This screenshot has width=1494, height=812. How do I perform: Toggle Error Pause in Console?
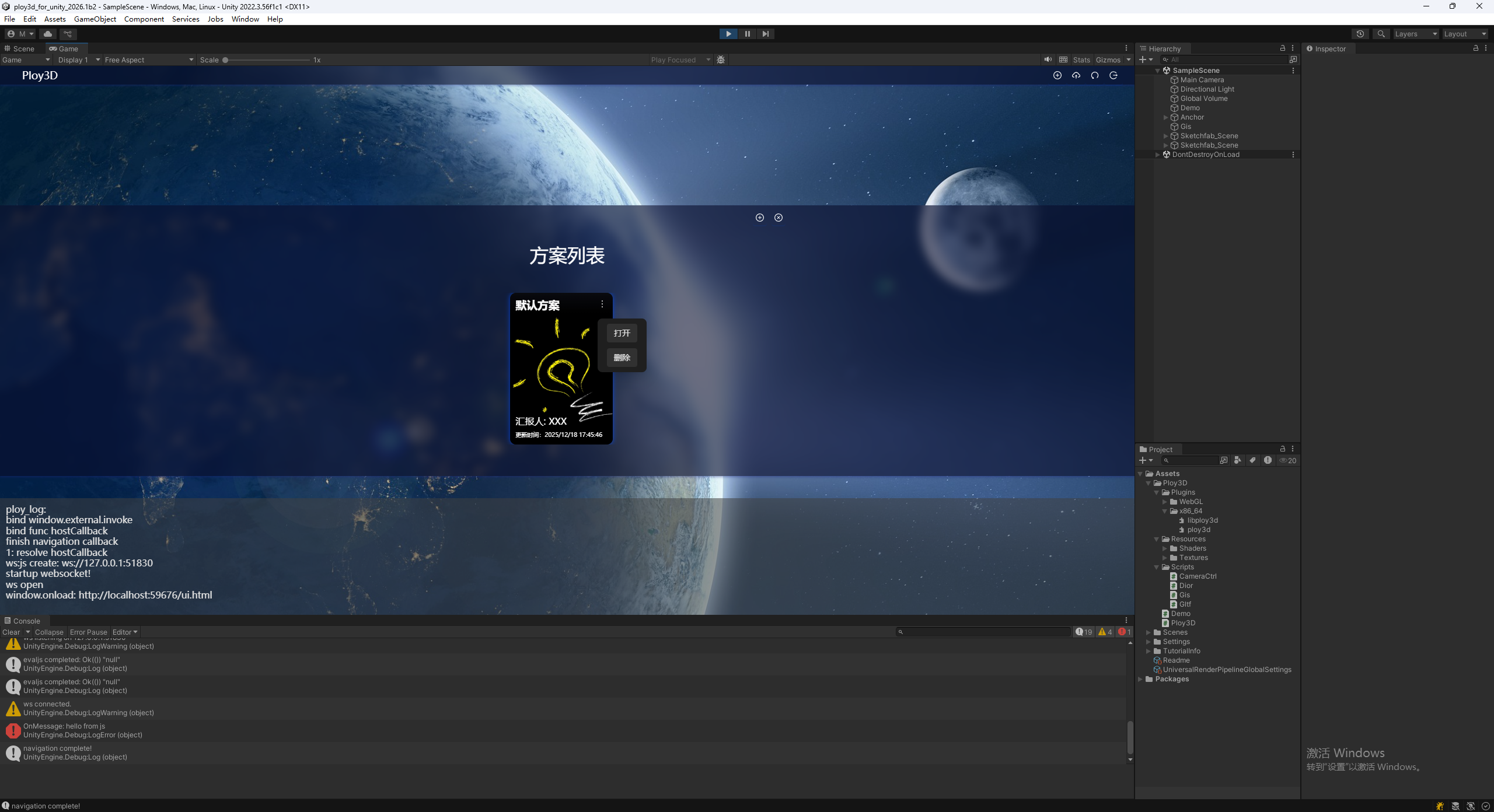point(88,632)
